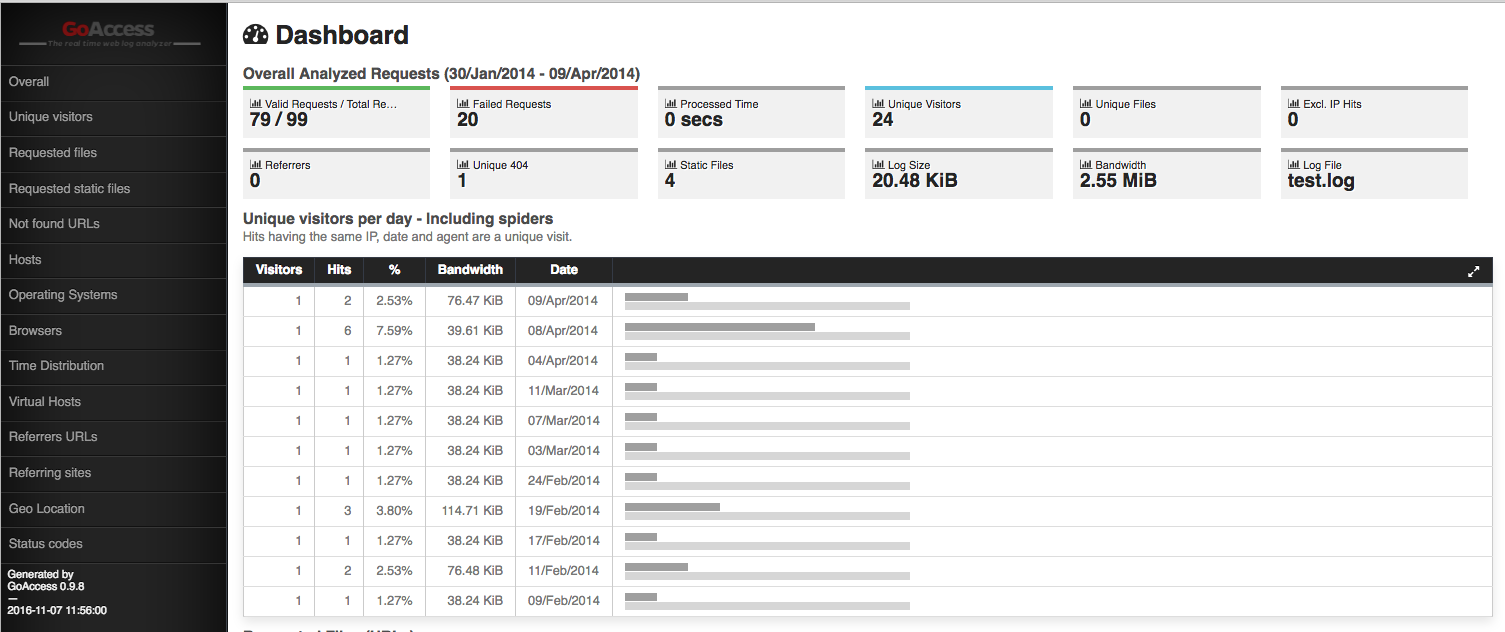Click the 11/Mar/2014 date cell
1505x632 pixels.
click(x=563, y=391)
